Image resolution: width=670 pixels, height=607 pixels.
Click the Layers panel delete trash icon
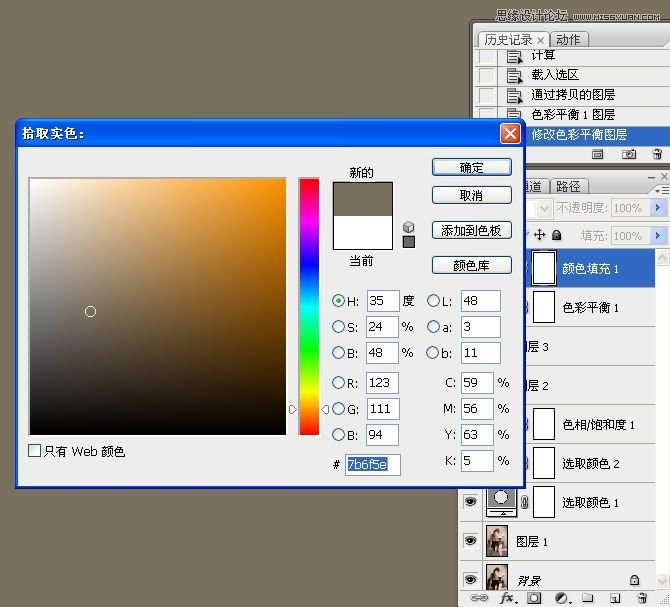642,598
